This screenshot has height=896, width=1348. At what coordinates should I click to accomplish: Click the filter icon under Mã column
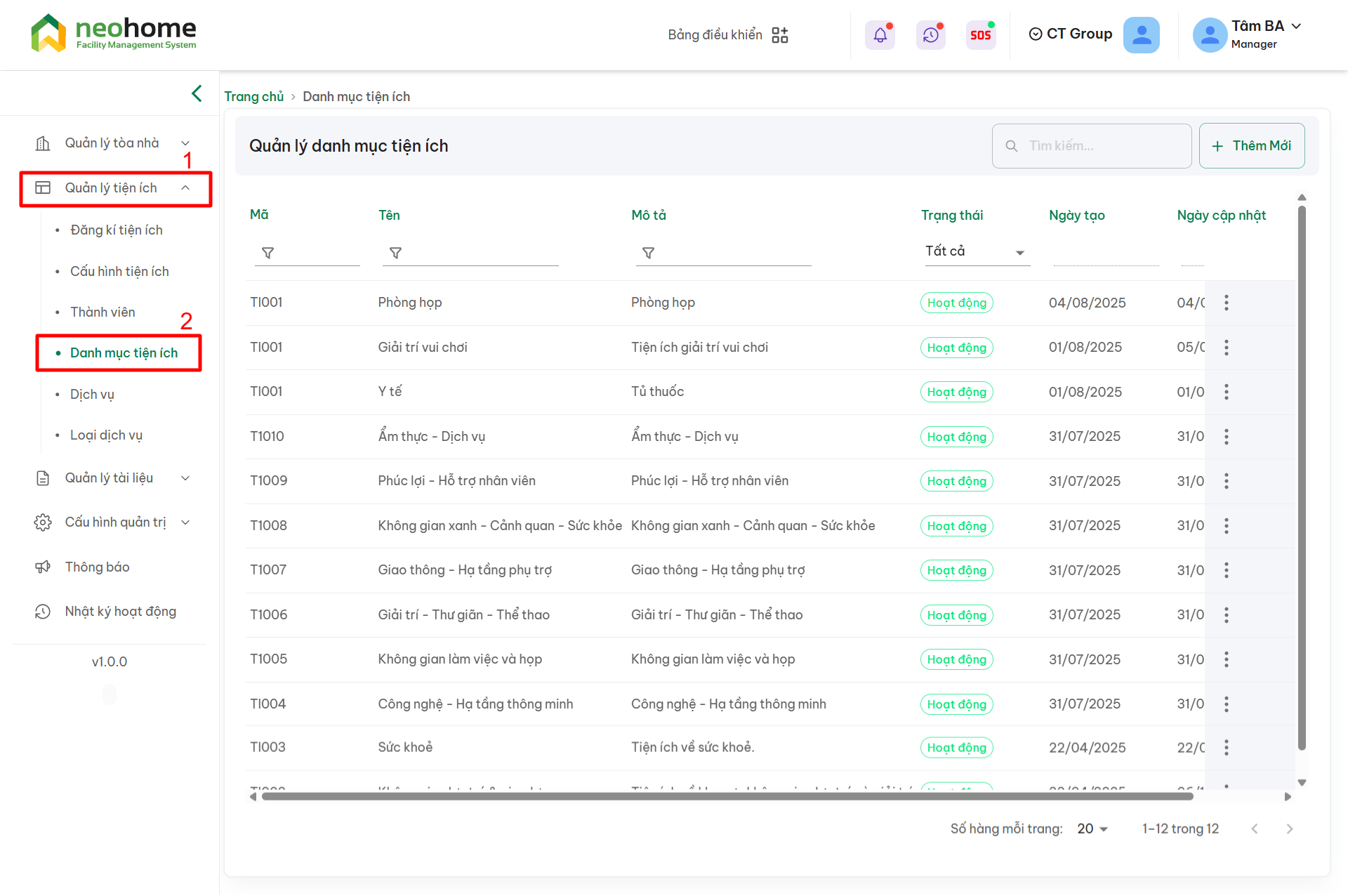pyautogui.click(x=267, y=253)
